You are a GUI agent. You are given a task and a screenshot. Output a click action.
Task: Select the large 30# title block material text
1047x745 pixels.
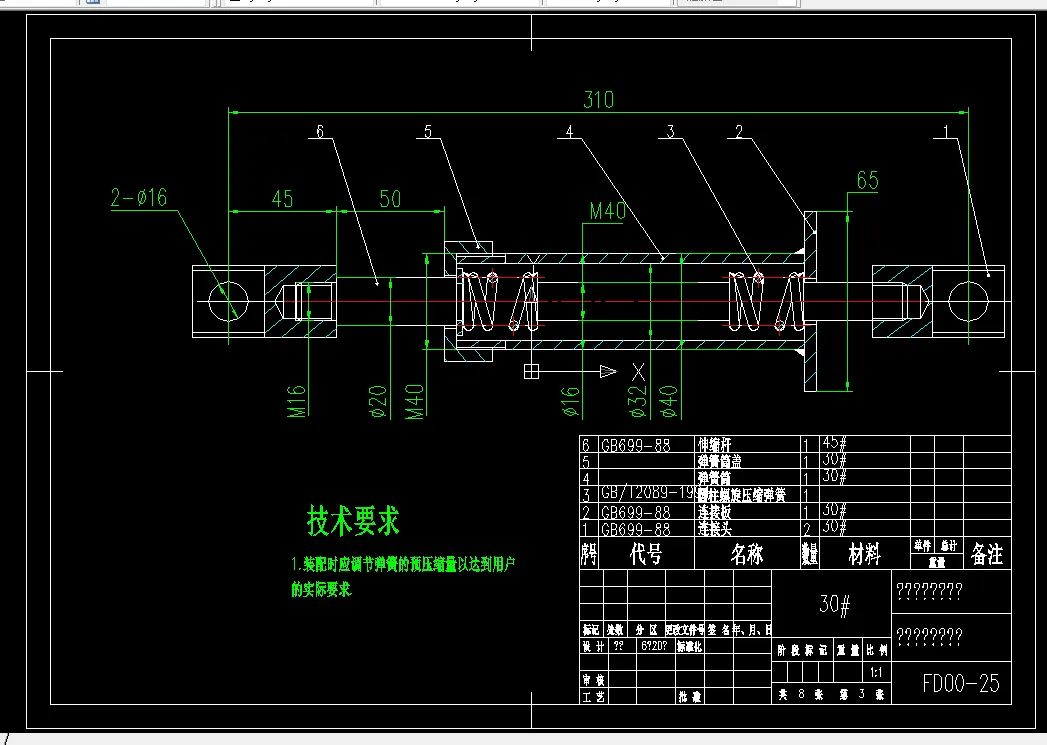point(835,605)
